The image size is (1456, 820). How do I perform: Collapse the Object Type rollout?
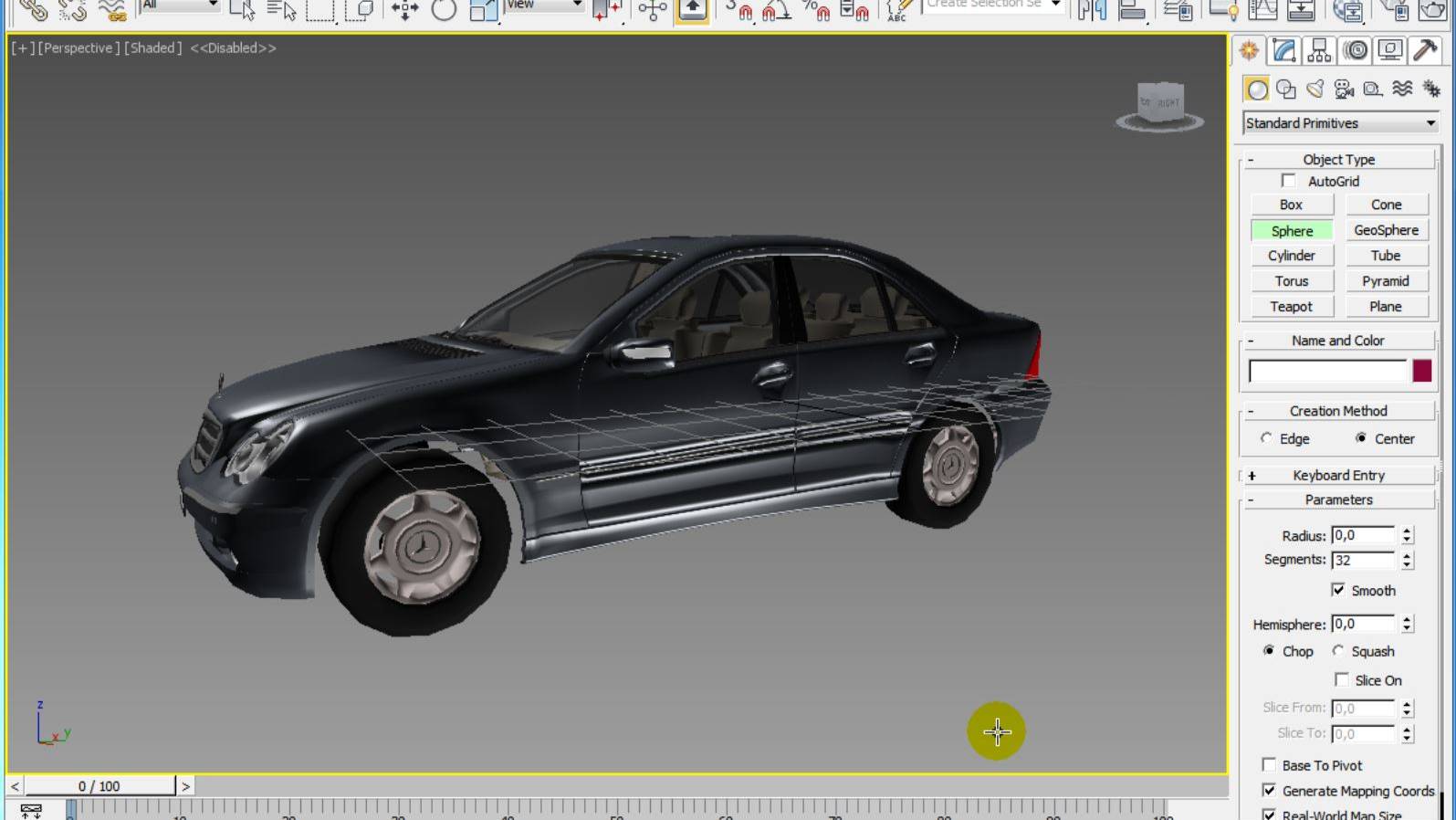pos(1338,159)
